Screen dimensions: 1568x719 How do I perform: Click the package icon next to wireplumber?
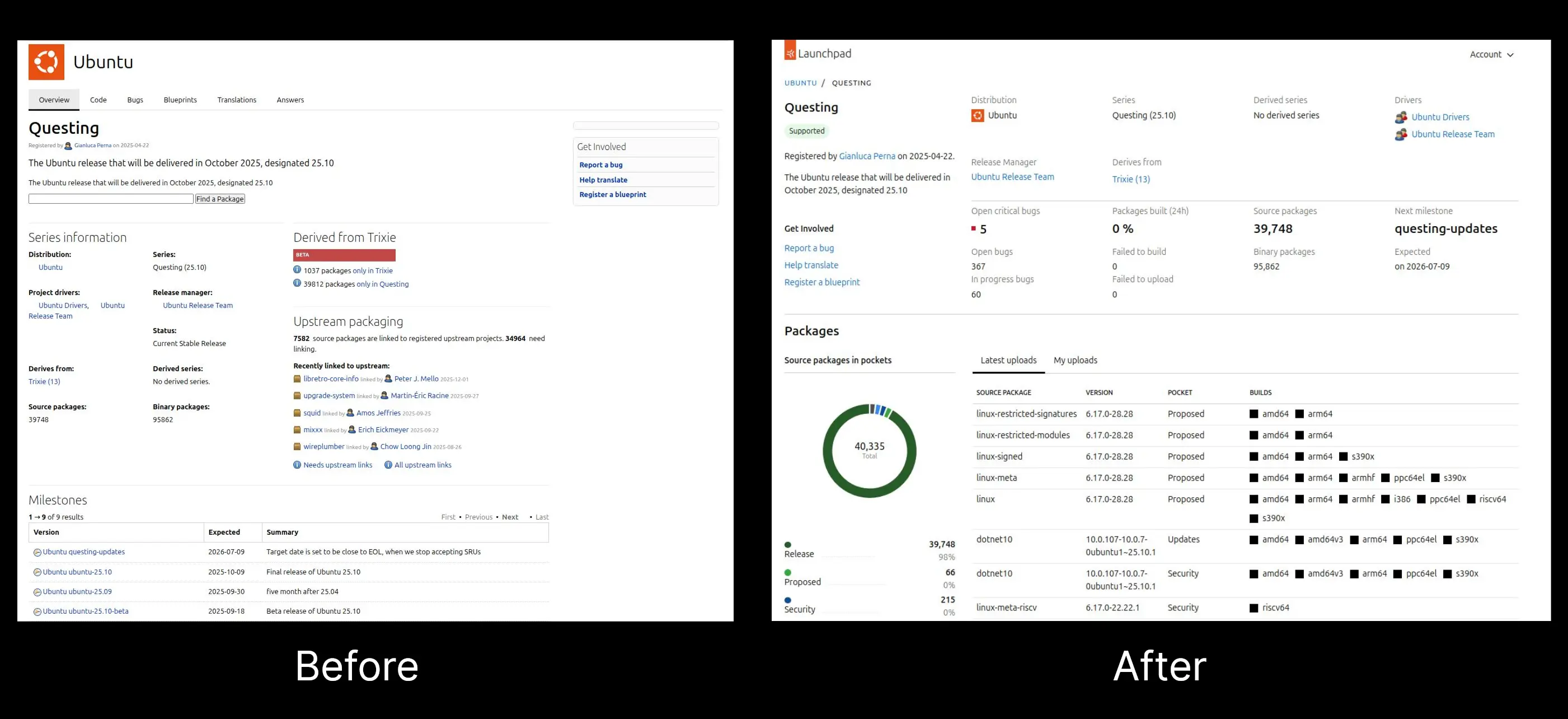(297, 447)
